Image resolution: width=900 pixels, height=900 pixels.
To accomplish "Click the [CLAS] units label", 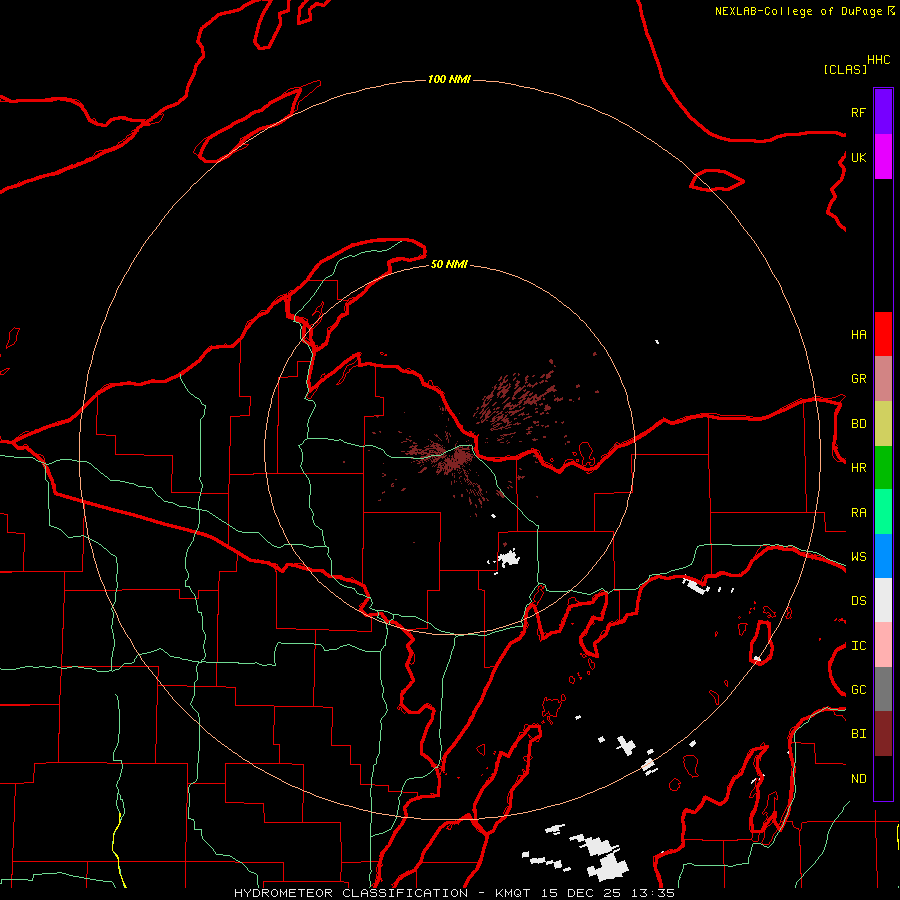I will click(x=845, y=69).
